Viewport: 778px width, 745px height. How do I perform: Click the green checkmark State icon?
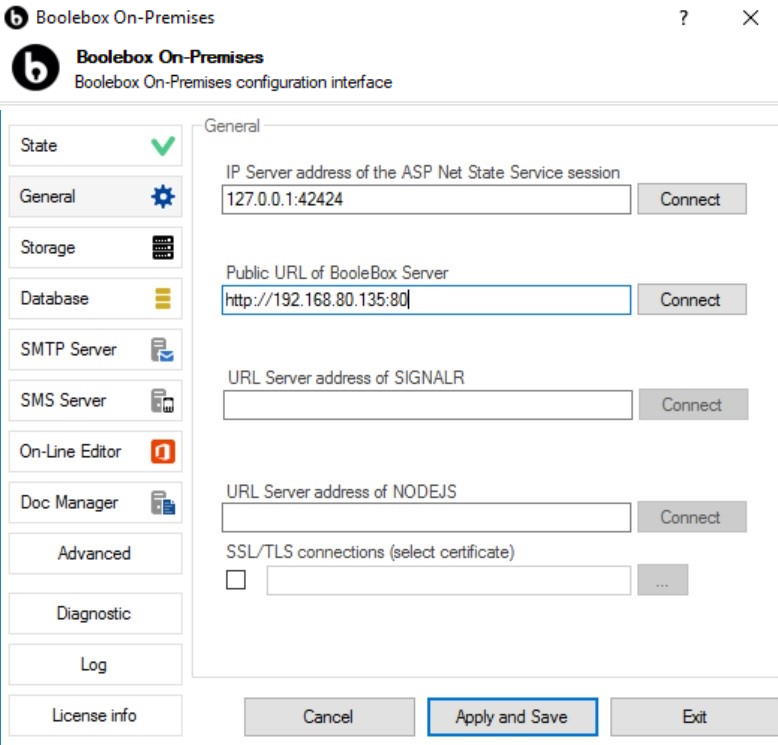tap(163, 145)
